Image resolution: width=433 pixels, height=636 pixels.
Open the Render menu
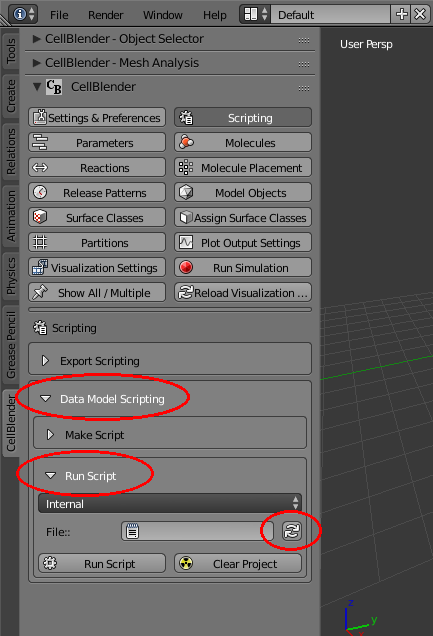(x=105, y=15)
